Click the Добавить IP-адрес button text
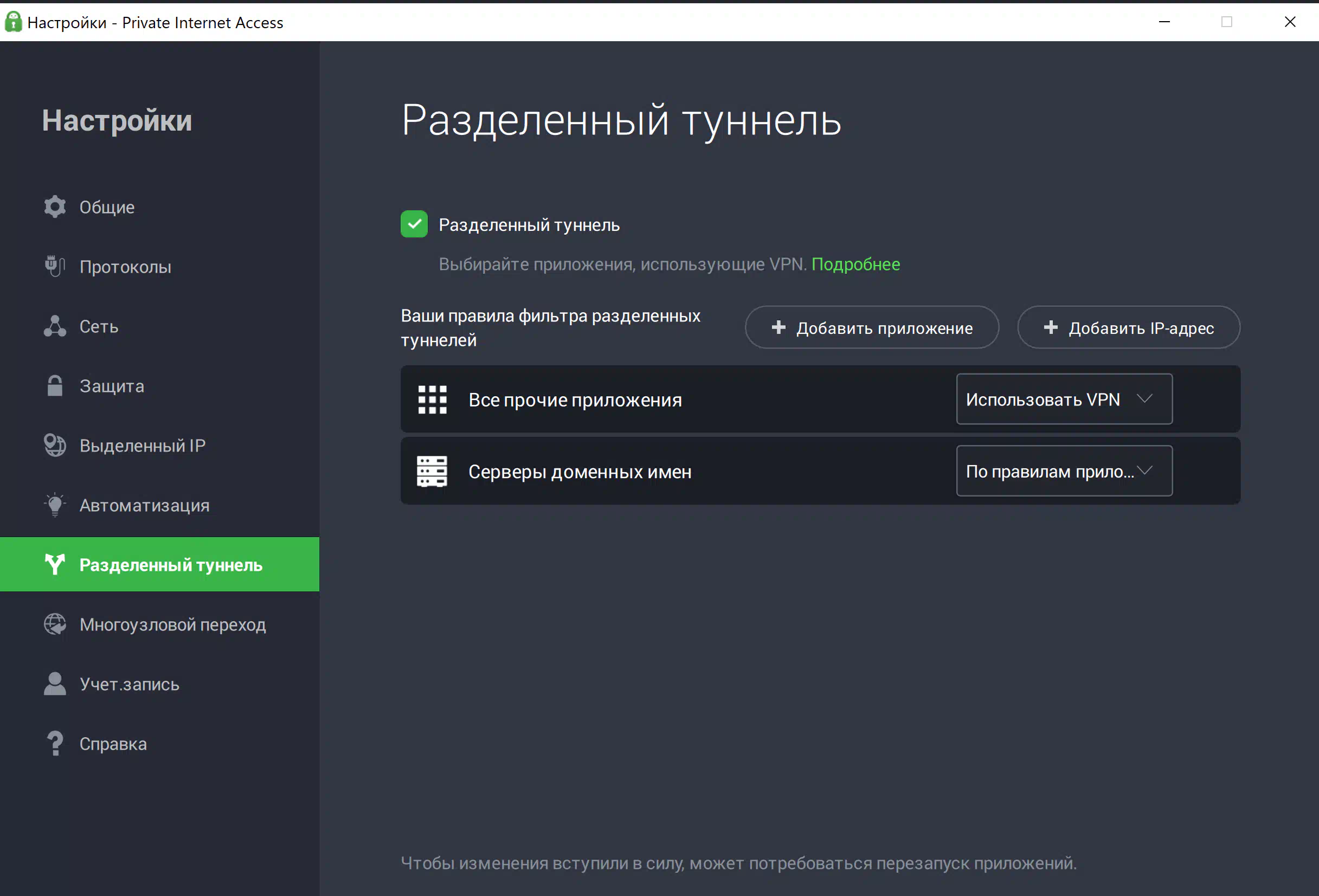 (x=1141, y=328)
